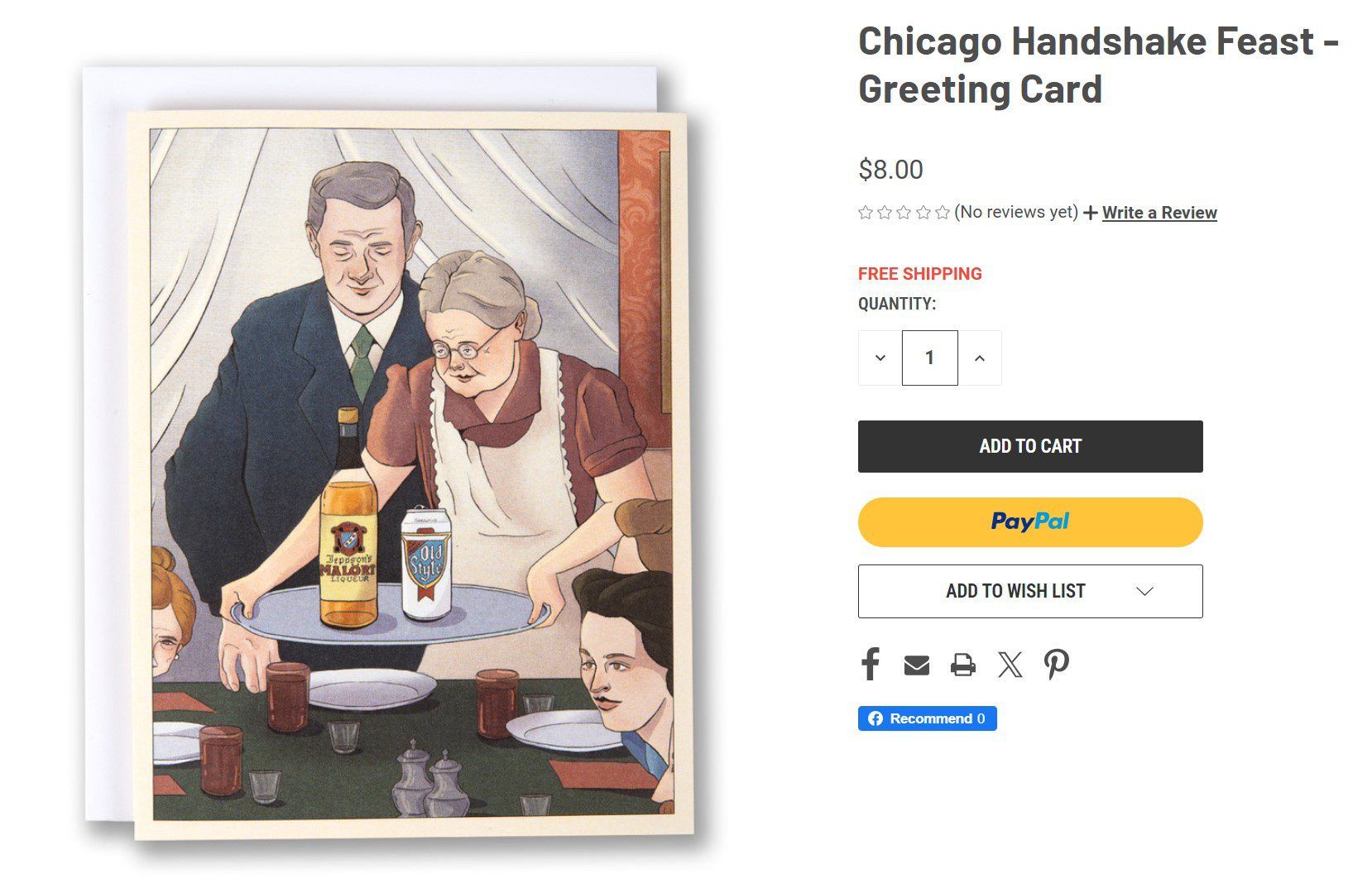Expand the Add to Wish List chevron
This screenshot has height=879, width=1372.
click(x=1144, y=591)
